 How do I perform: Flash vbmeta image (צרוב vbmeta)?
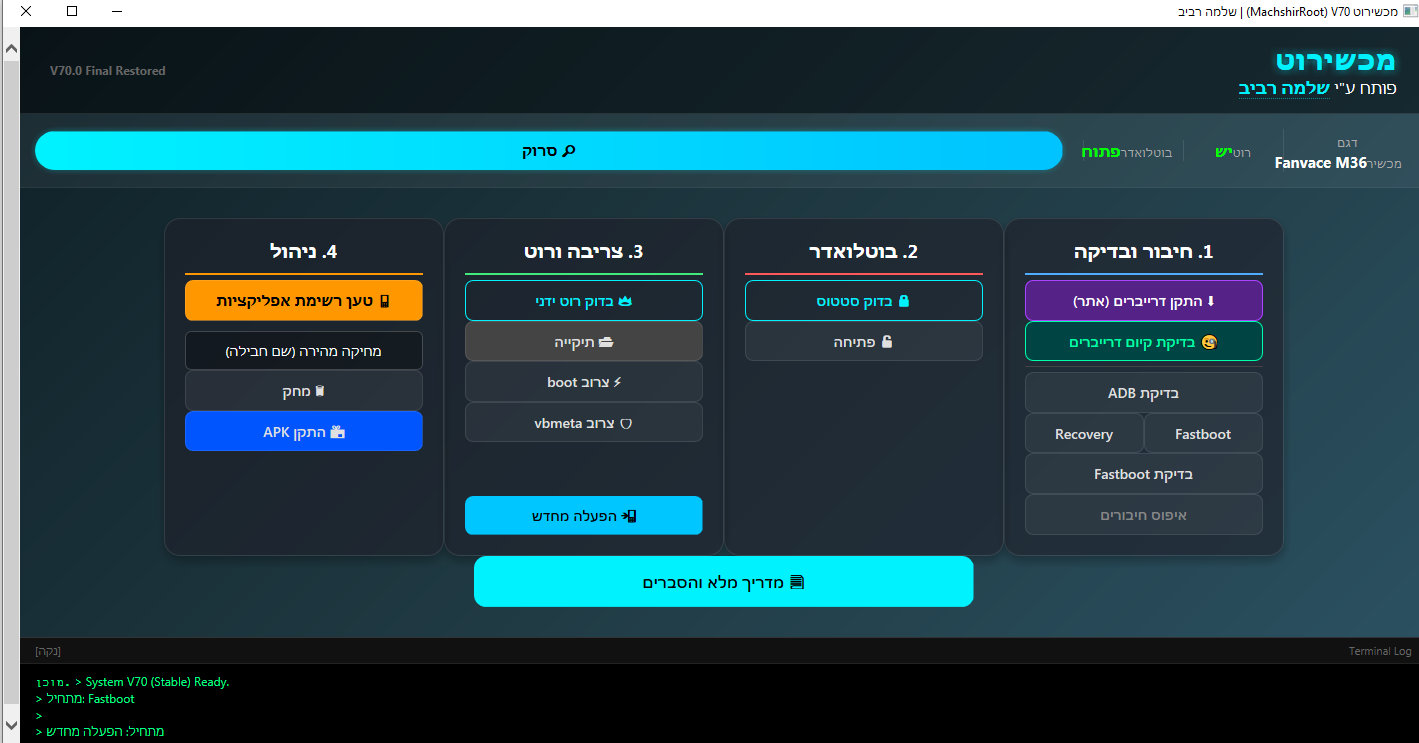point(583,423)
